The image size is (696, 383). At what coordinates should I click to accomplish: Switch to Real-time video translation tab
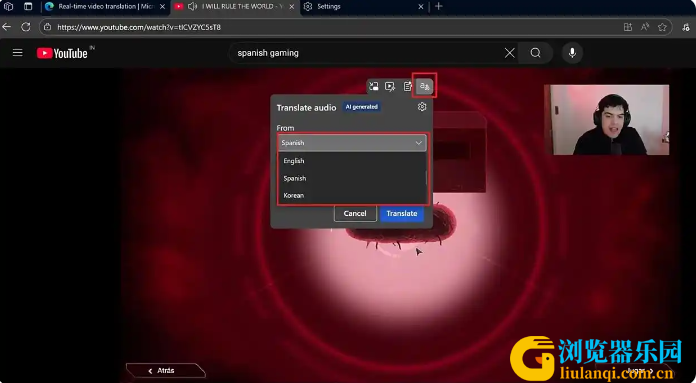point(106,7)
